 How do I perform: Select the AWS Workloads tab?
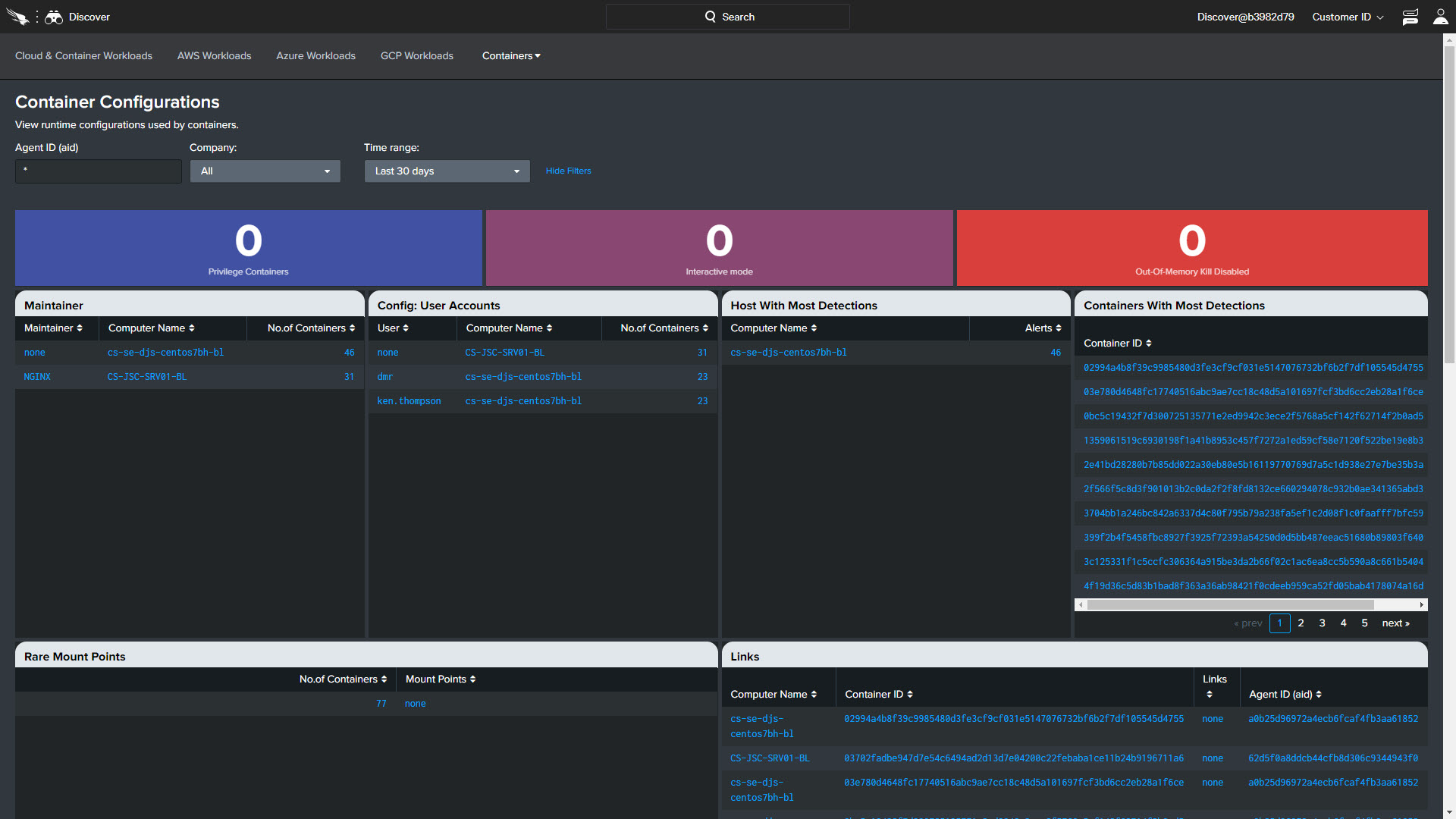(x=214, y=55)
